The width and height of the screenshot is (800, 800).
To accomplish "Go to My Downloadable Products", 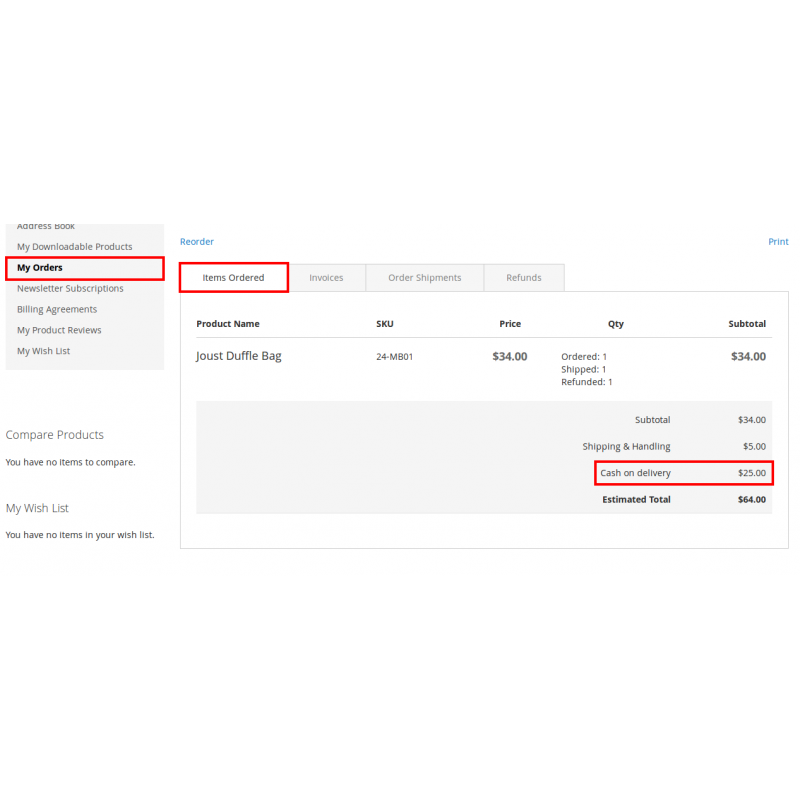I will [74, 246].
